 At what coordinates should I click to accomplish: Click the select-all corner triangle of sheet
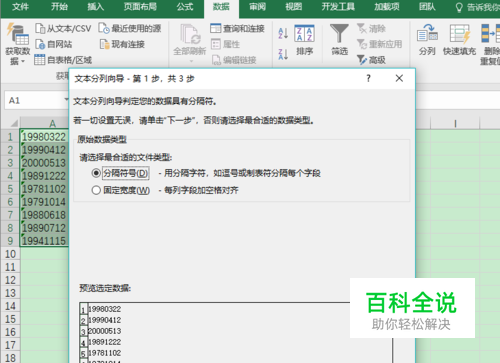click(14, 123)
